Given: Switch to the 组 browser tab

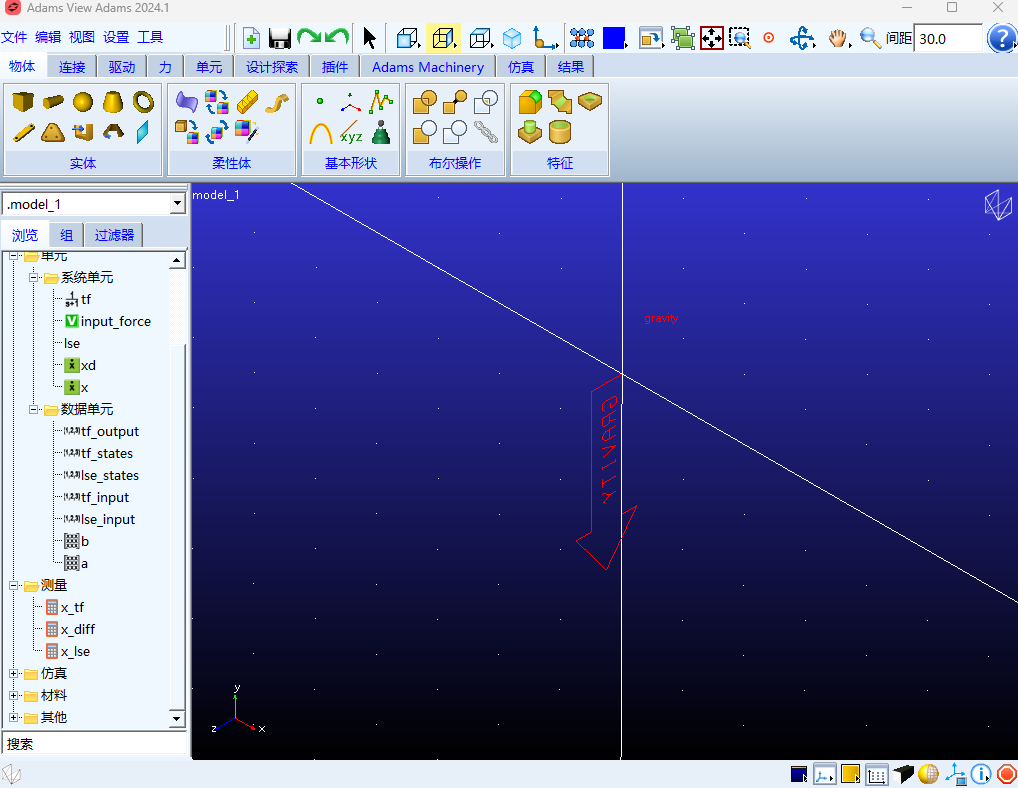Looking at the screenshot, I should click(x=66, y=235).
